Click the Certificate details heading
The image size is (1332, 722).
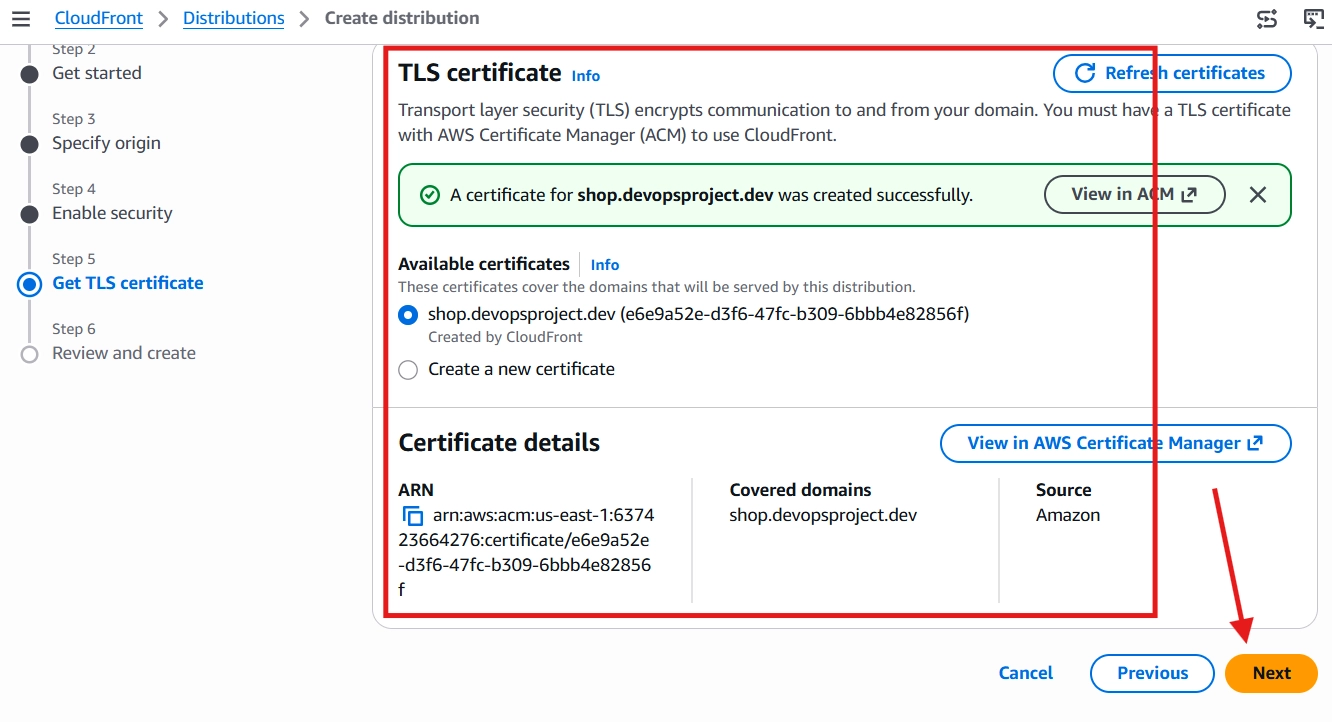[x=499, y=443]
